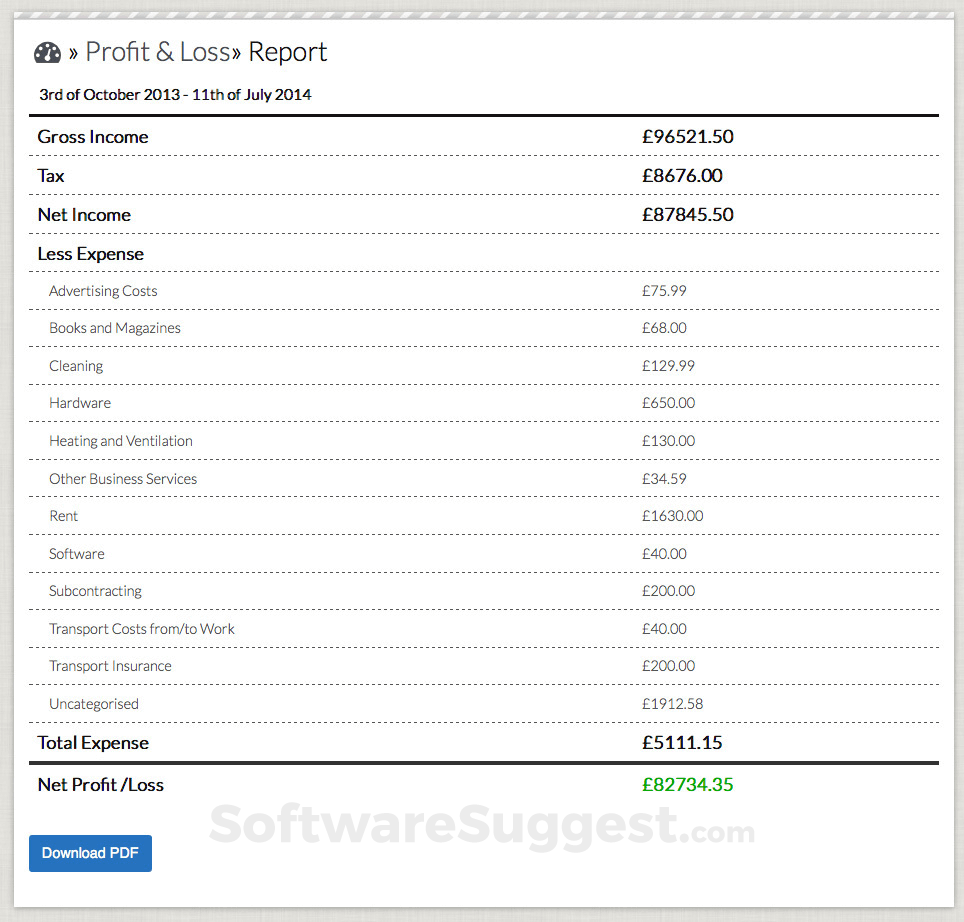Click the Heating and Ventilation row
Screen dimensions: 964x922
[484, 441]
